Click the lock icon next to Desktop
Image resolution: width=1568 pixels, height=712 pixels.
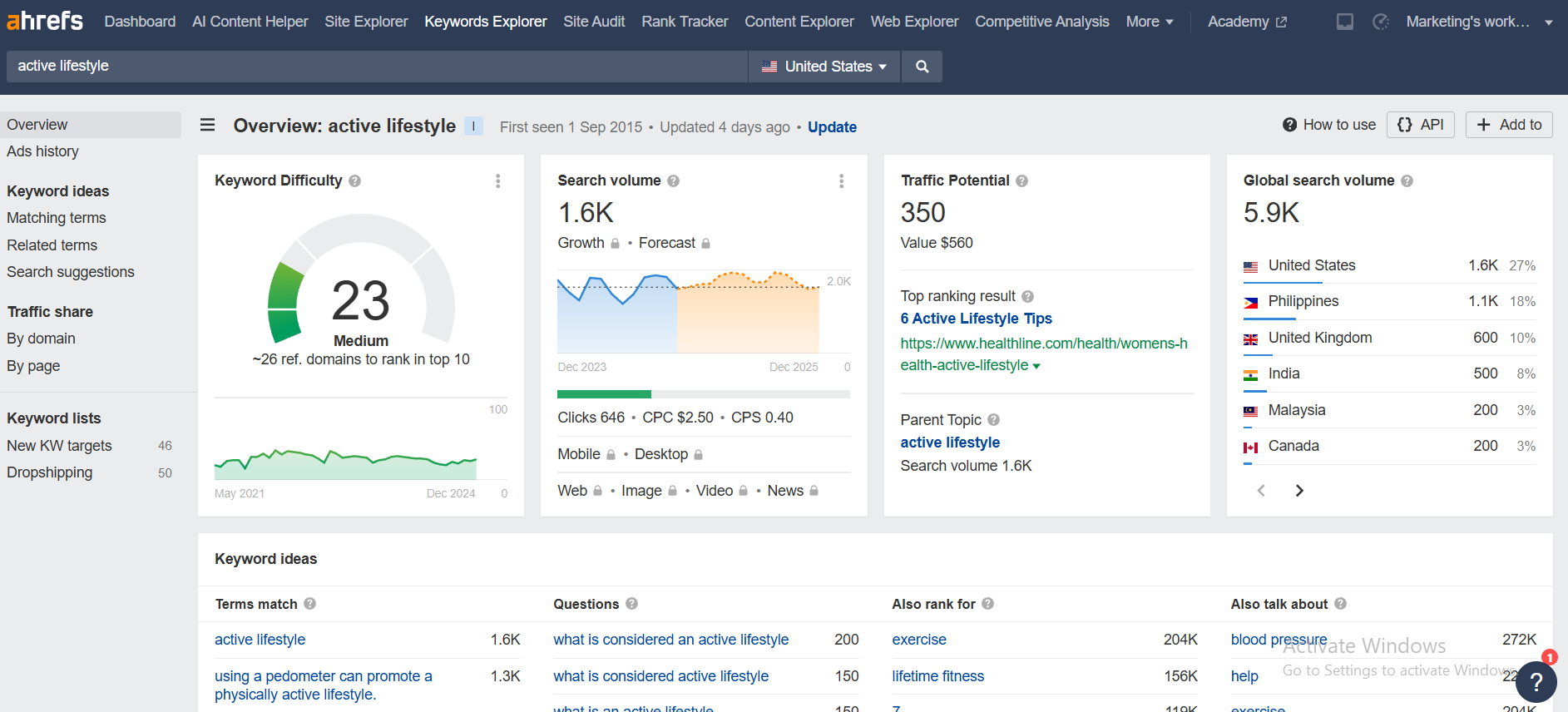click(699, 455)
